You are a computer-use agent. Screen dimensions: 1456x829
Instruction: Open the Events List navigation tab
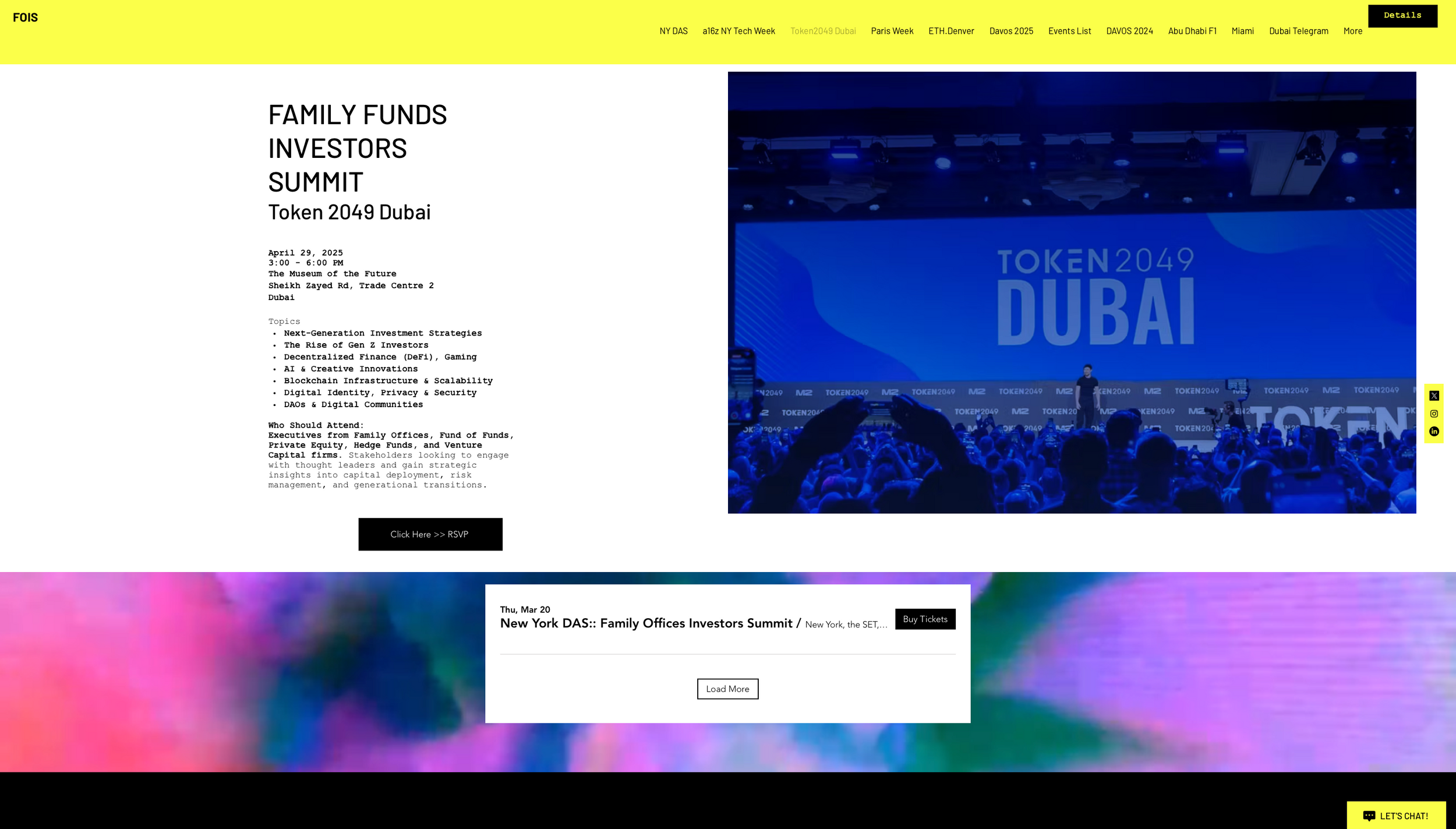pyautogui.click(x=1069, y=30)
